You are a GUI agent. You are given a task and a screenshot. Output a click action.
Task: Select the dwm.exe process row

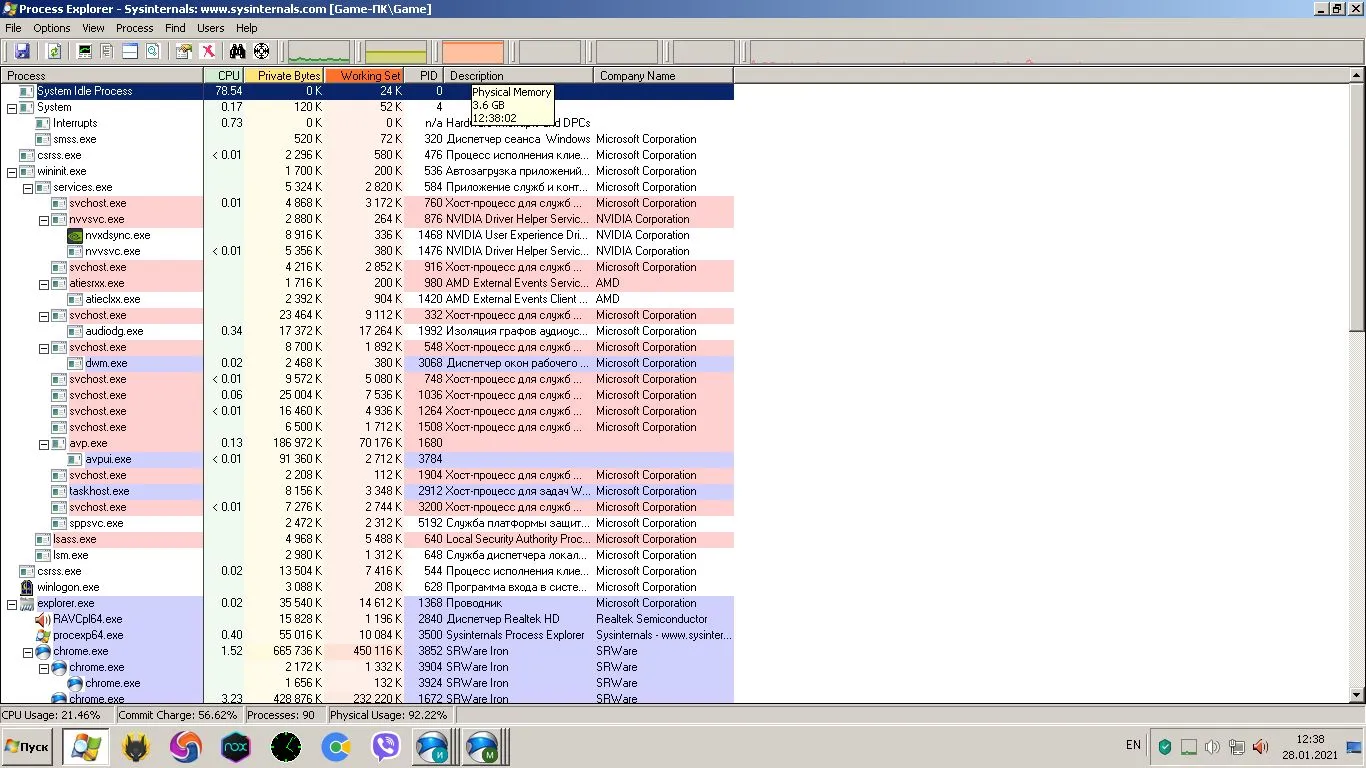point(367,363)
